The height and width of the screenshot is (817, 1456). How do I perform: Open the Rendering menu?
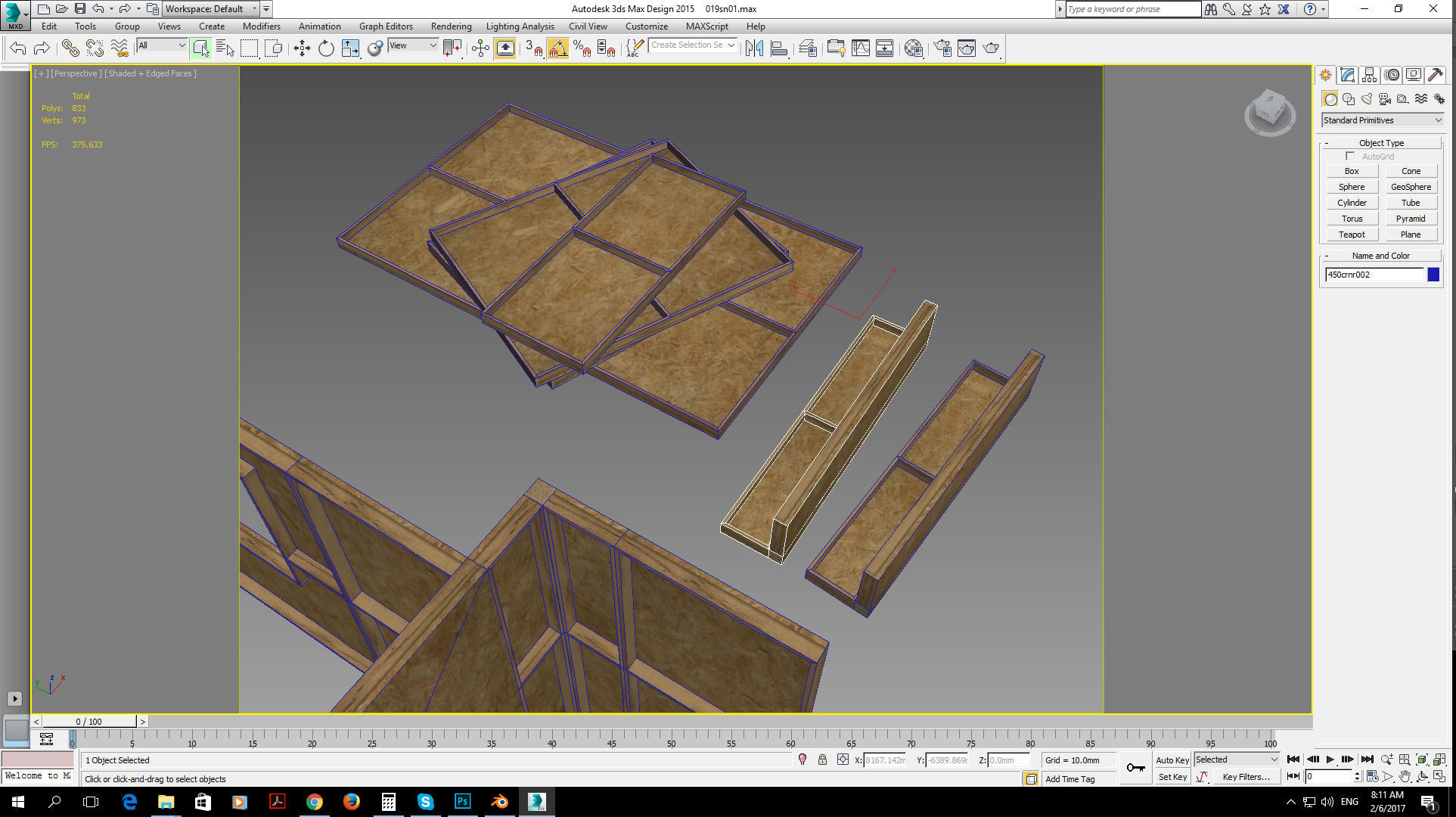451,26
